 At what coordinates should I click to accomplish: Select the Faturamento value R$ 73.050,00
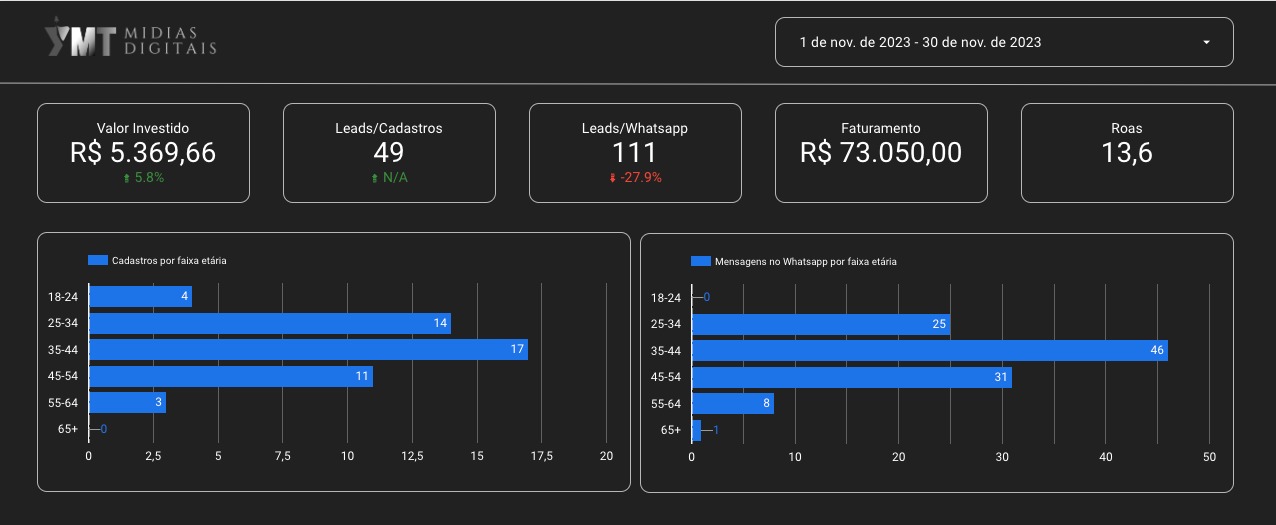[x=880, y=152]
